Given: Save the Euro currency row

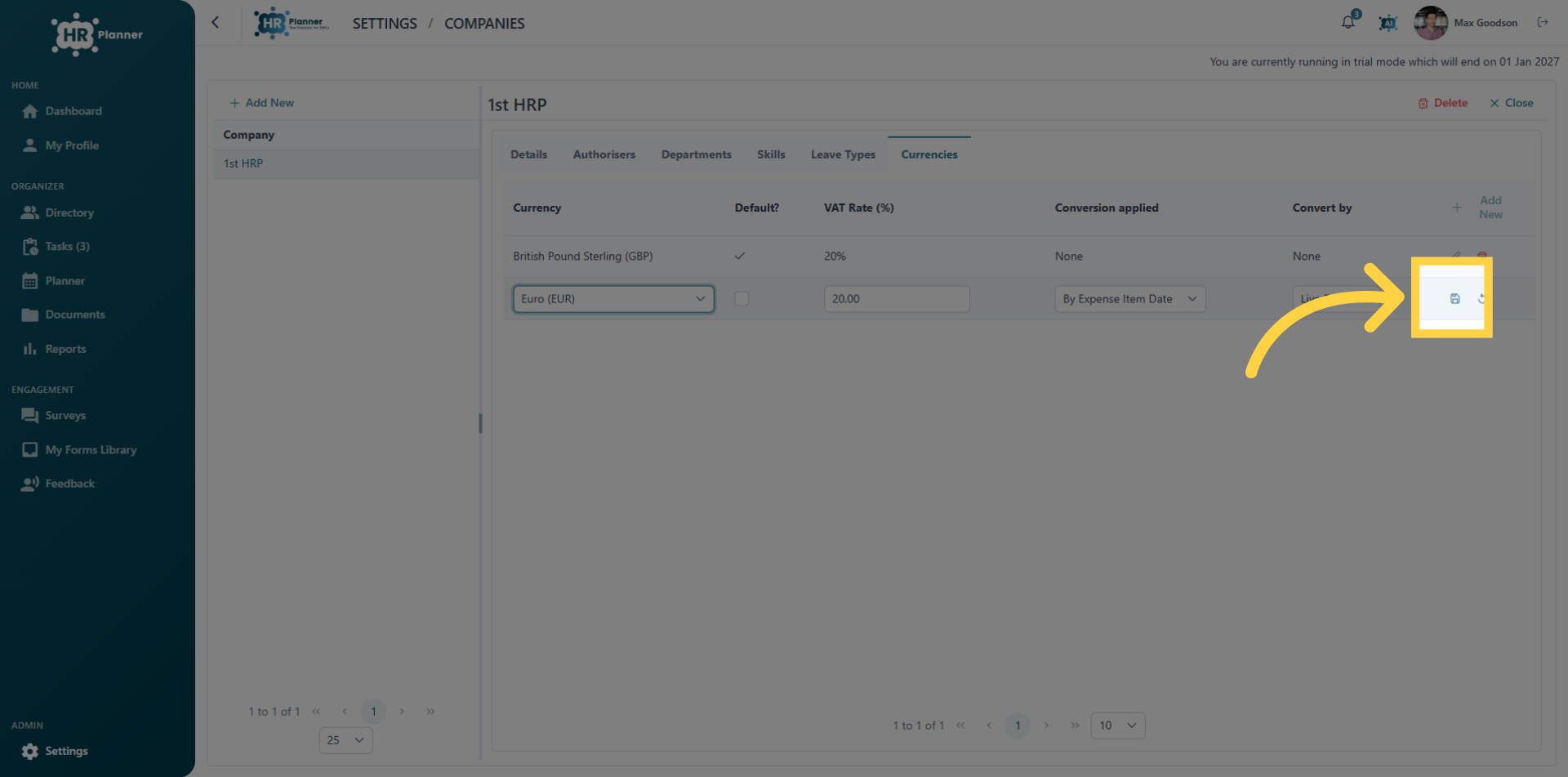Looking at the screenshot, I should point(1454,299).
